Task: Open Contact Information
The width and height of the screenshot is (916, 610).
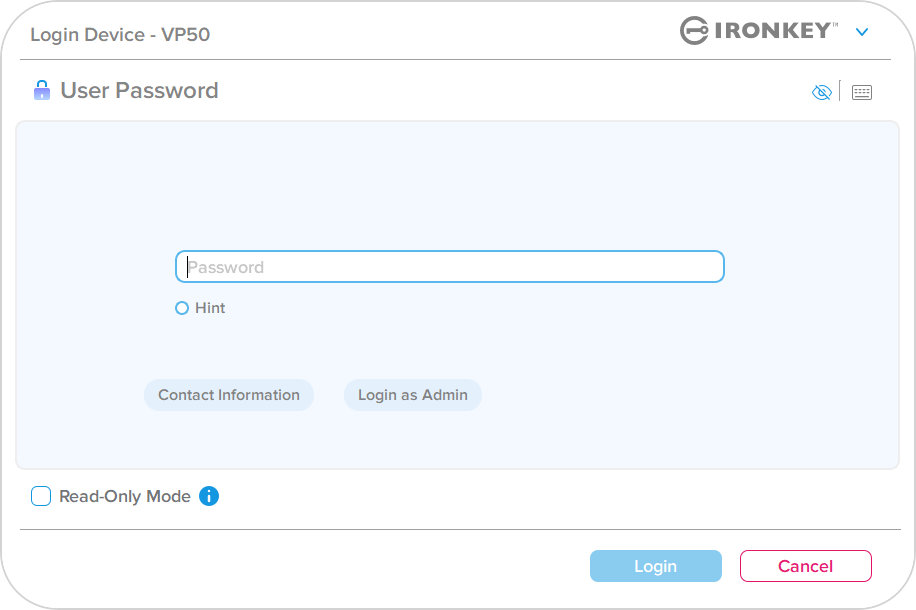Action: coord(229,395)
